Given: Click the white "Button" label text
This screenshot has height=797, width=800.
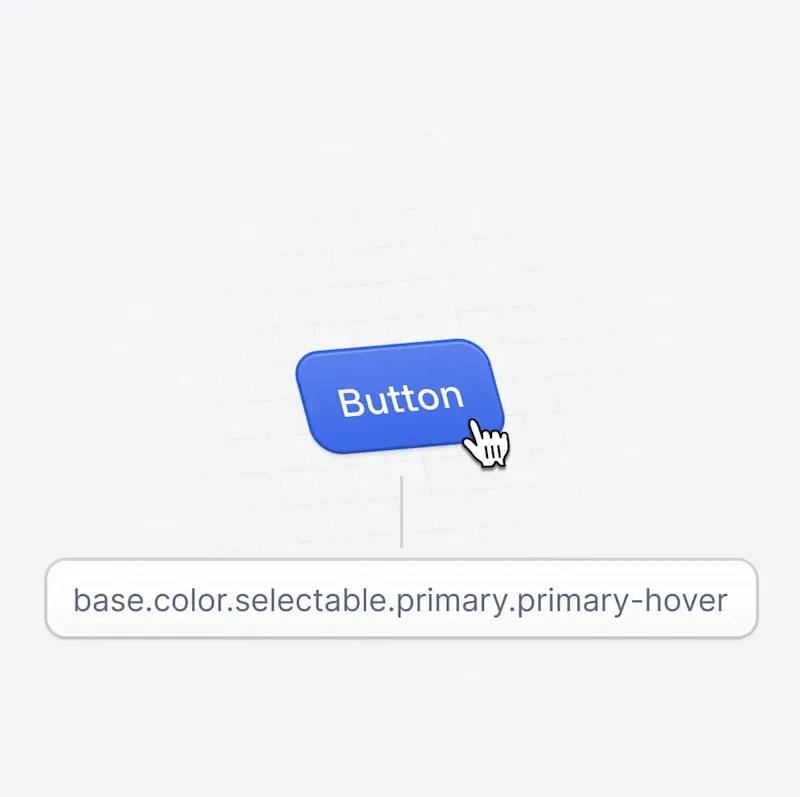Looking at the screenshot, I should point(401,400).
